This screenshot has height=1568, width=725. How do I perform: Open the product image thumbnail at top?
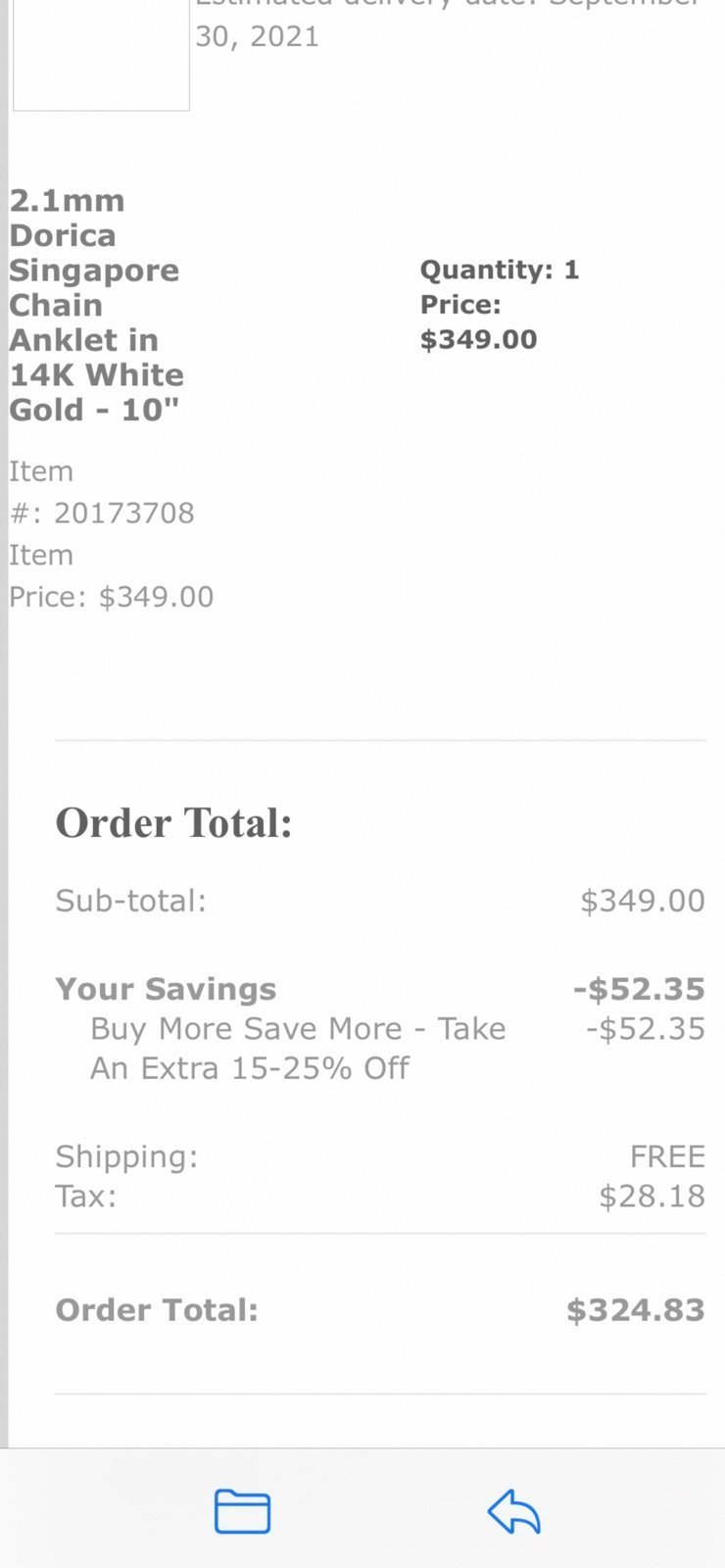pyautogui.click(x=101, y=55)
